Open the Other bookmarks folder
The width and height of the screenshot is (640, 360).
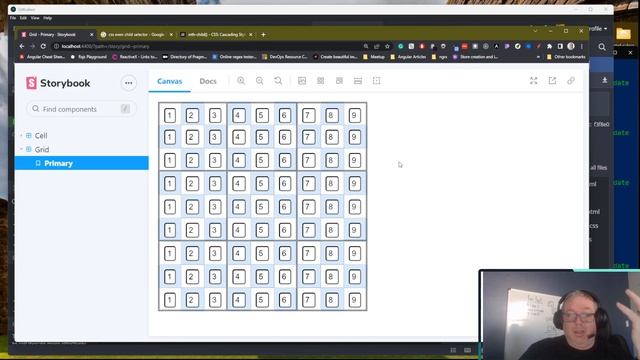pos(567,57)
